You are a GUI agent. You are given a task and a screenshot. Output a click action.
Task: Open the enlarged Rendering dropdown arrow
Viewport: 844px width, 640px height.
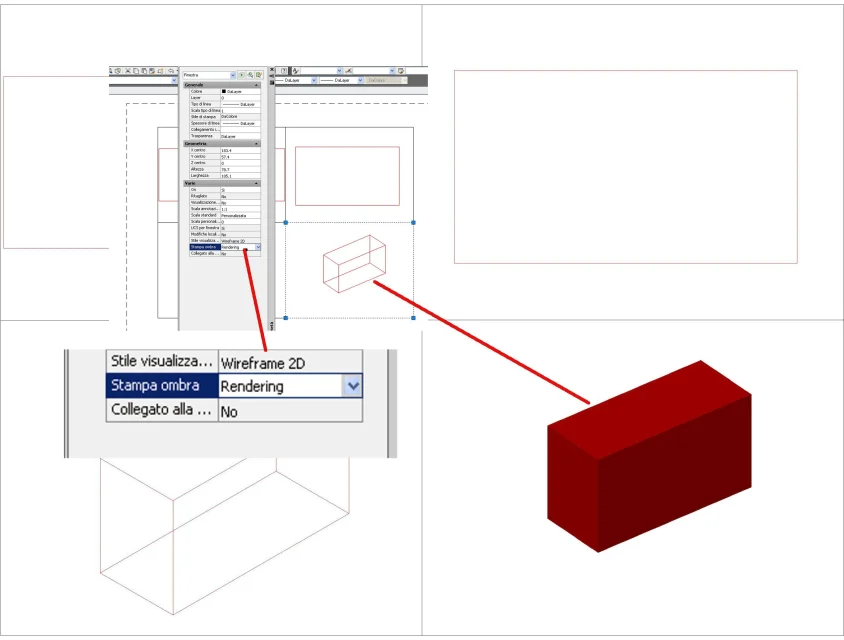tap(353, 386)
